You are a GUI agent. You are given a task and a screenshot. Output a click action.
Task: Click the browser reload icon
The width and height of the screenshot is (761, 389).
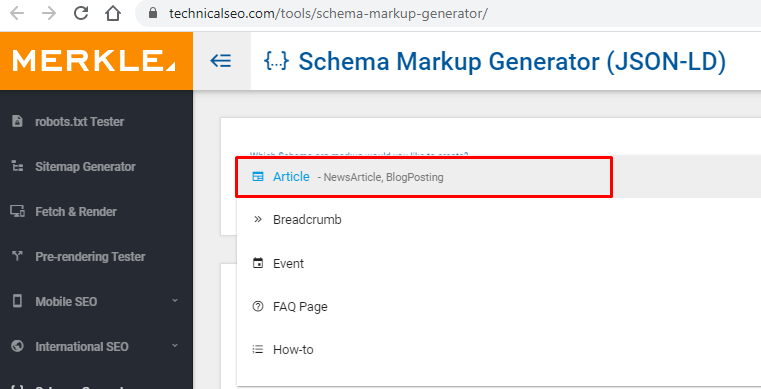pyautogui.click(x=81, y=13)
